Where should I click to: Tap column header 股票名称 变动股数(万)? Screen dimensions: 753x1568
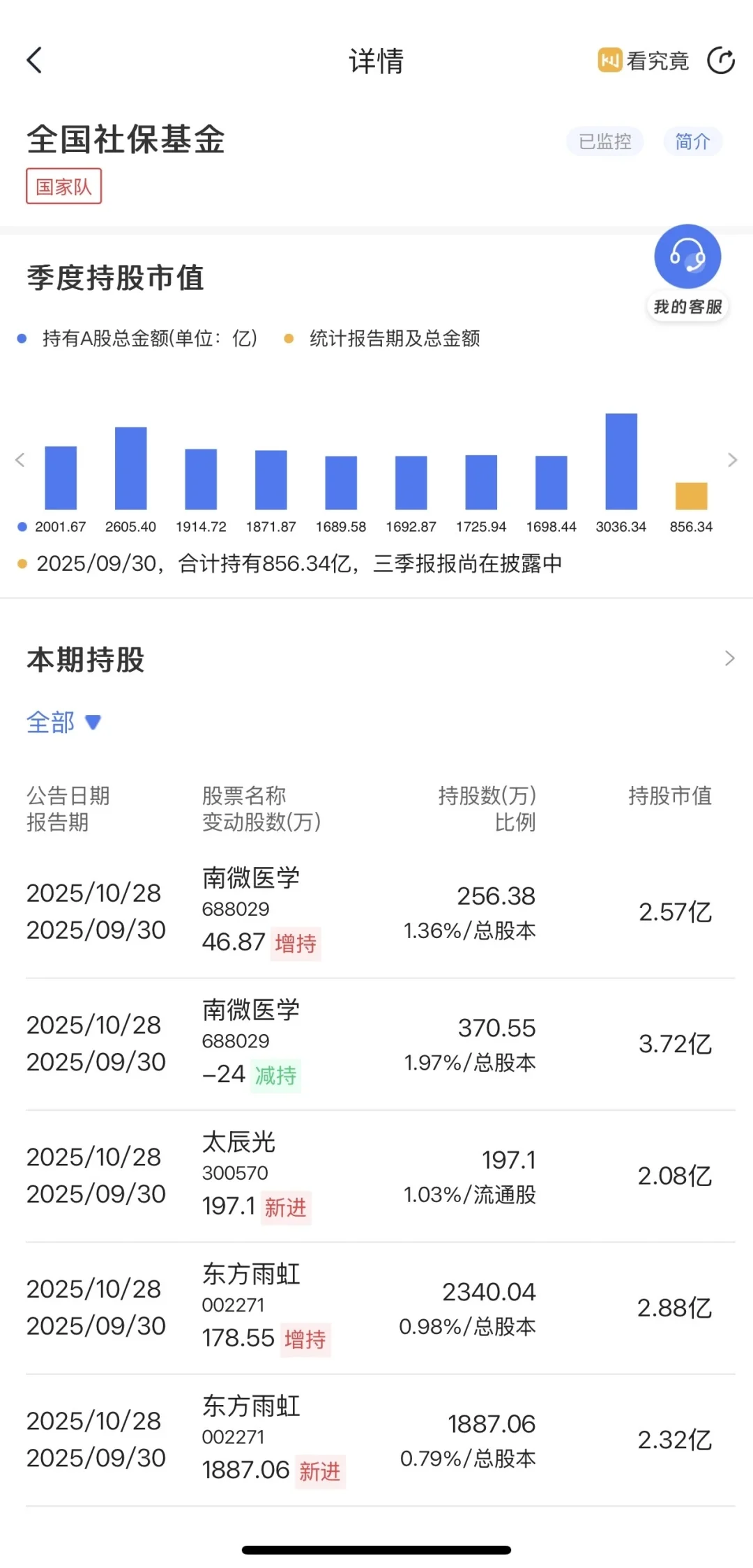point(261,808)
